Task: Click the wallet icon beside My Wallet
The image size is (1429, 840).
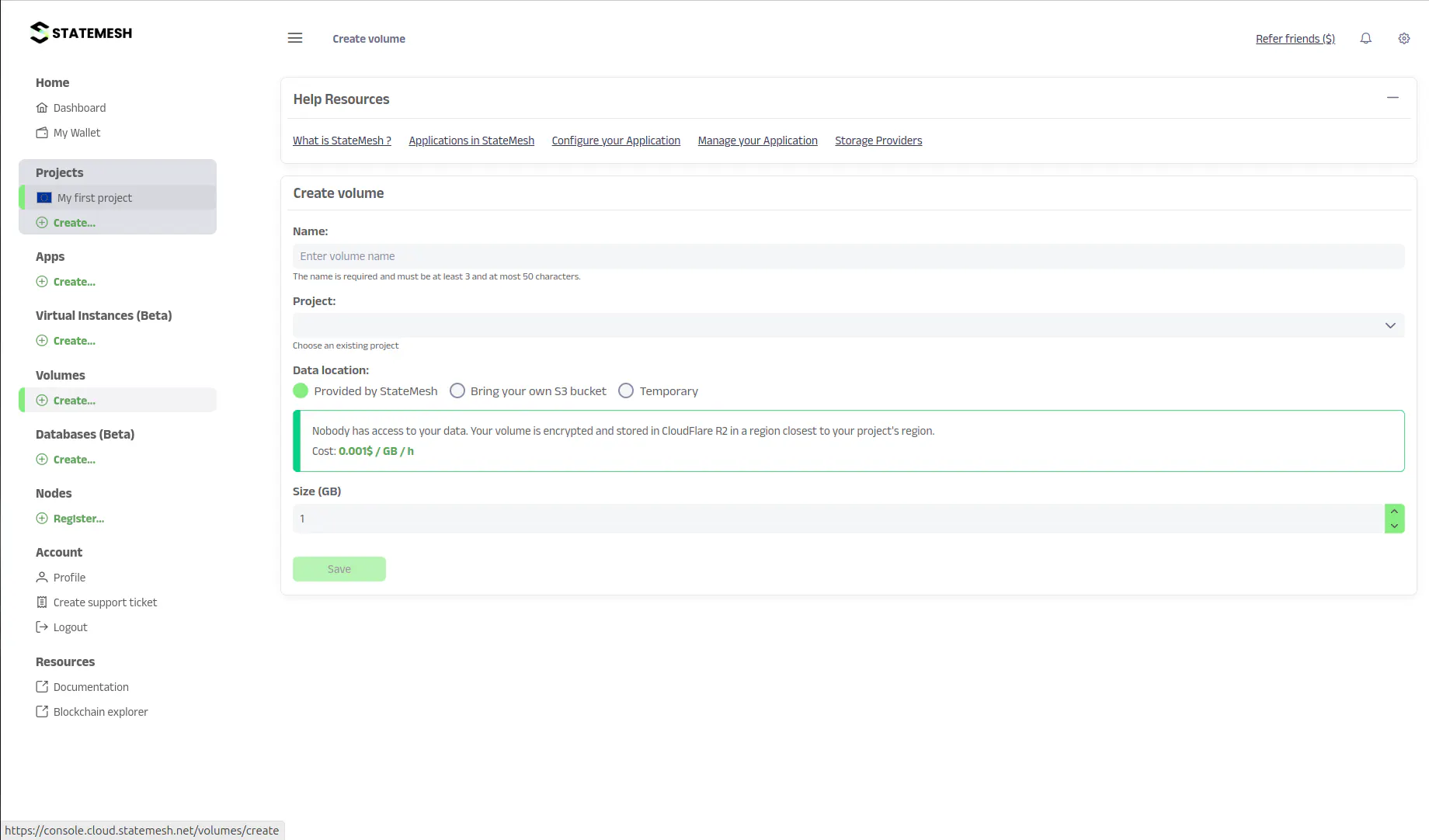Action: tap(42, 133)
